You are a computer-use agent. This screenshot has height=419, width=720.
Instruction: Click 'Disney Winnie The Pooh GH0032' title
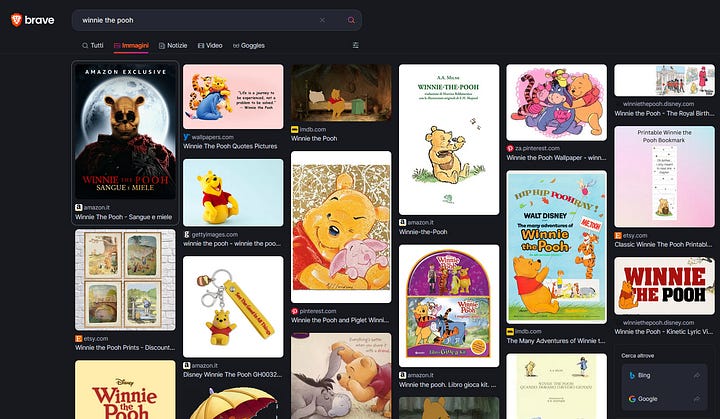click(x=233, y=375)
